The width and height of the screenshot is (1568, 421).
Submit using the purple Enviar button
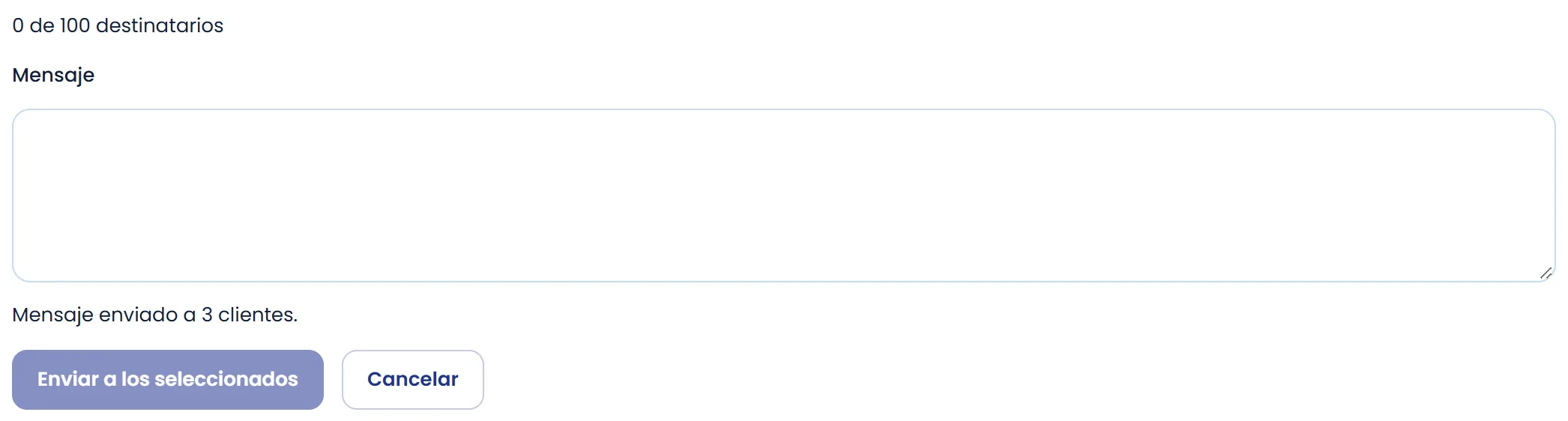coord(168,380)
